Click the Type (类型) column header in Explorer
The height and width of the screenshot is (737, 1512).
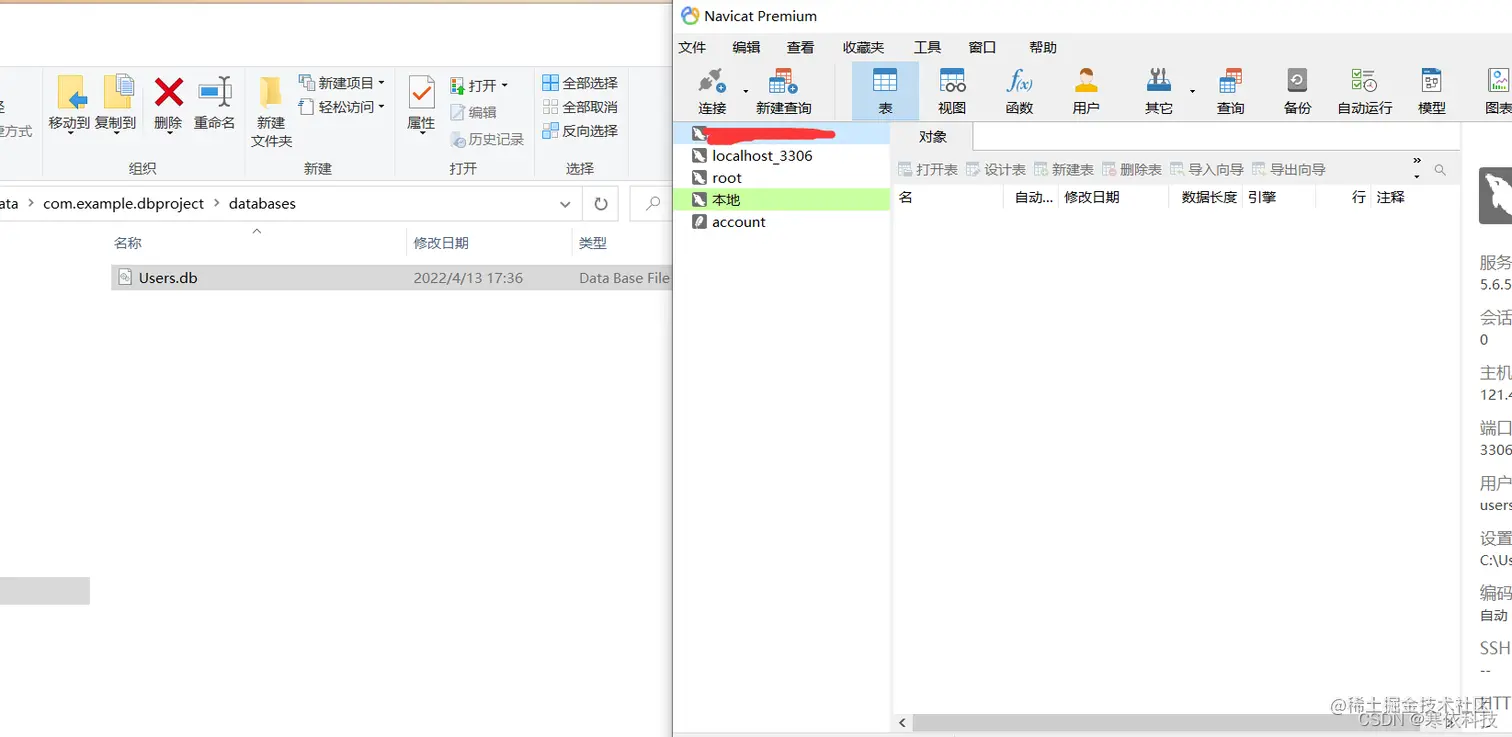click(x=593, y=243)
